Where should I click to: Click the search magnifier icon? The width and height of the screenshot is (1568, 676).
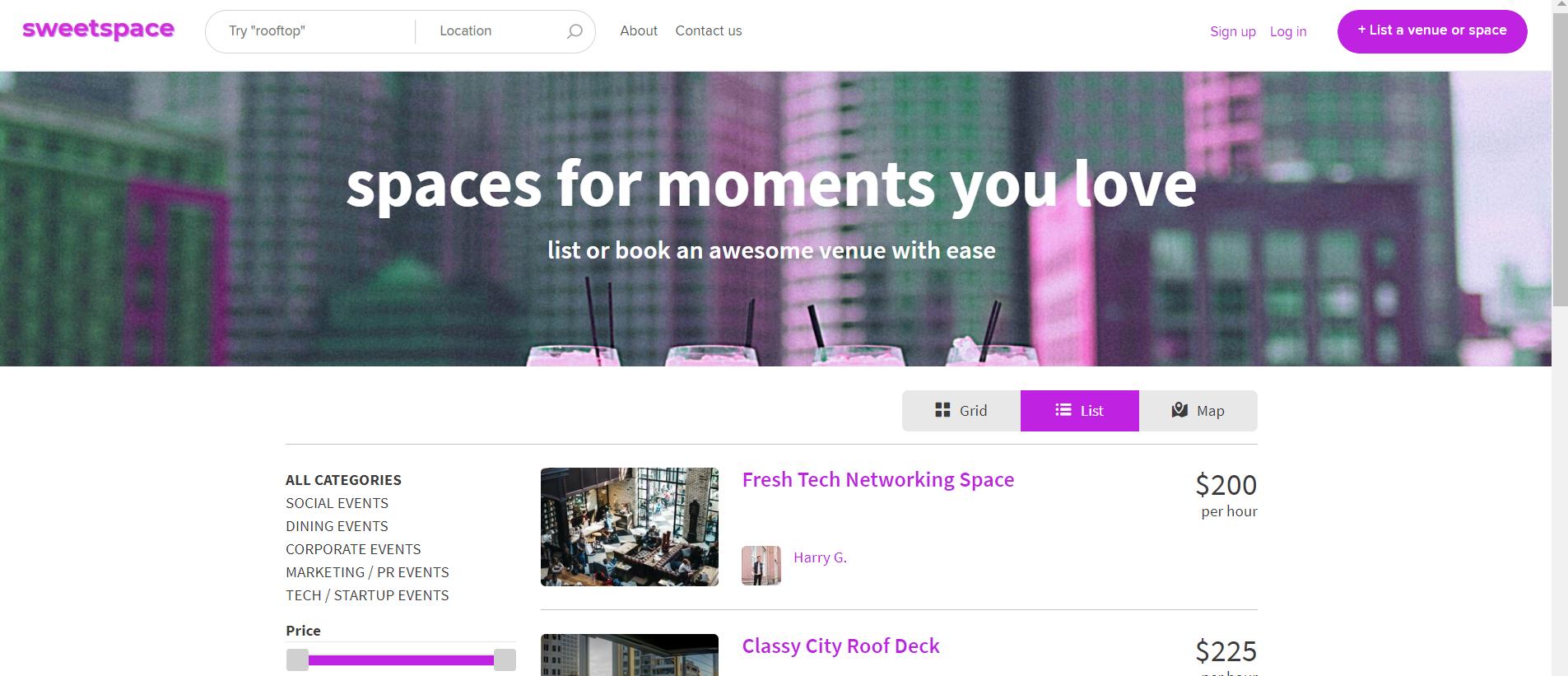575,31
